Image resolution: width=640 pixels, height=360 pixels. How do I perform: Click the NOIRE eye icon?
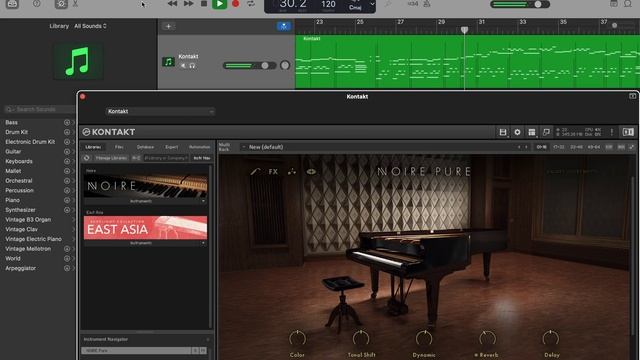311,172
